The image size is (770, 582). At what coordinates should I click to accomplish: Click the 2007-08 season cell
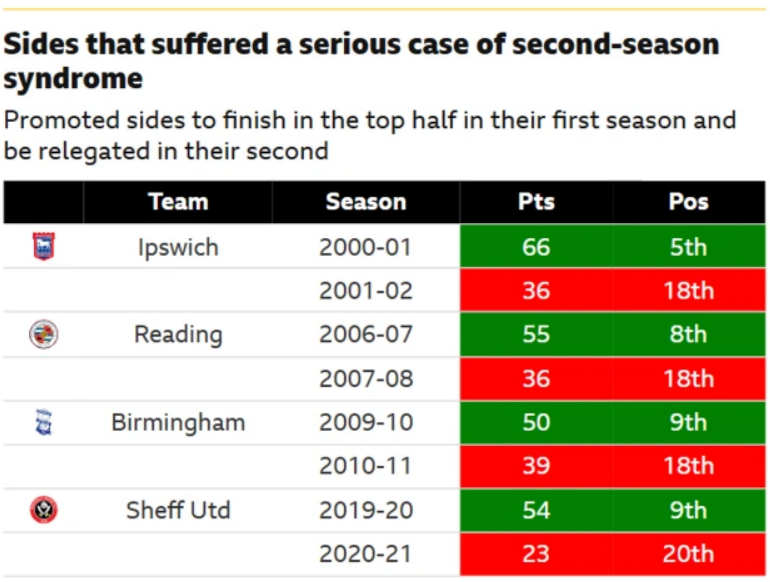click(366, 378)
